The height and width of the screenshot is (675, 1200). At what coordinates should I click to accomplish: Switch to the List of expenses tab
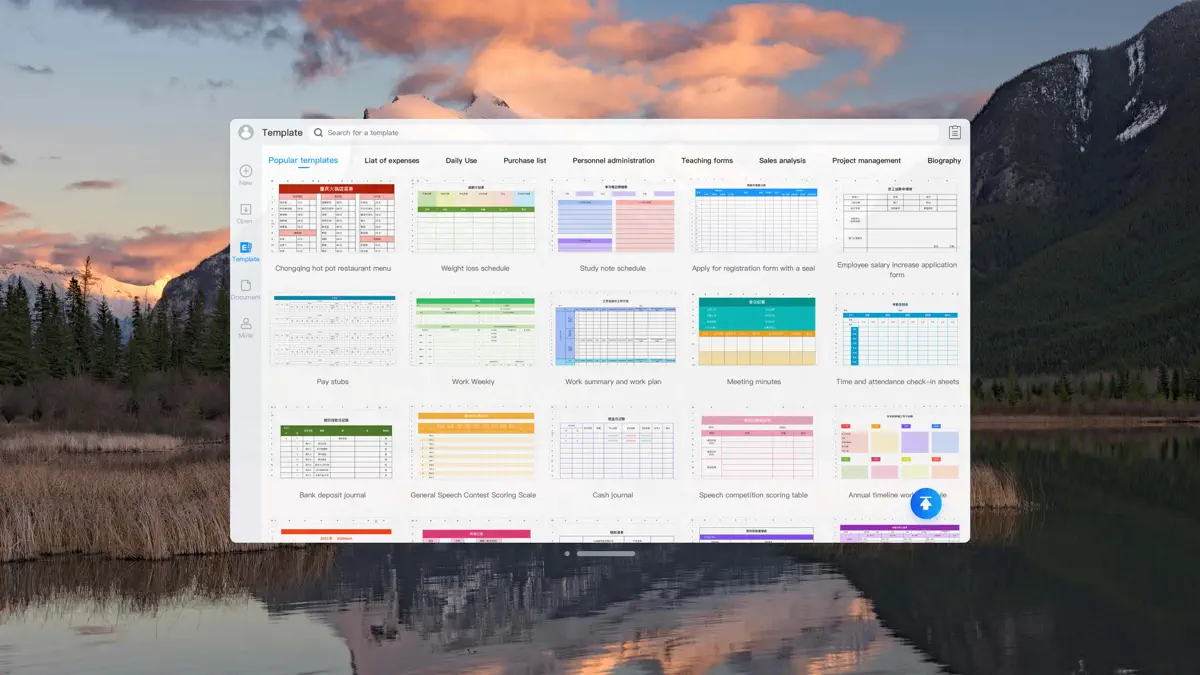point(391,159)
